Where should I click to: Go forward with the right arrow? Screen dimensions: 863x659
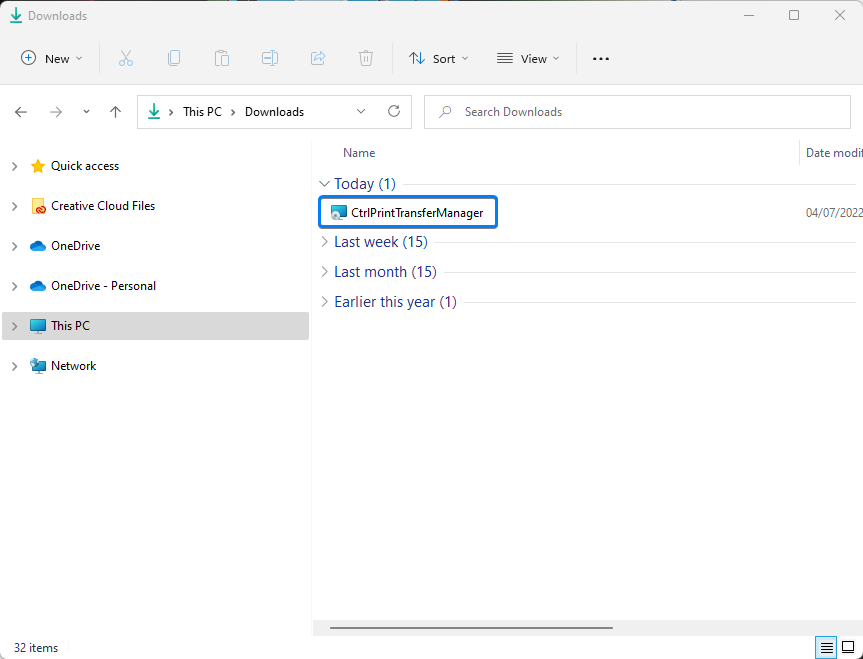pos(56,112)
